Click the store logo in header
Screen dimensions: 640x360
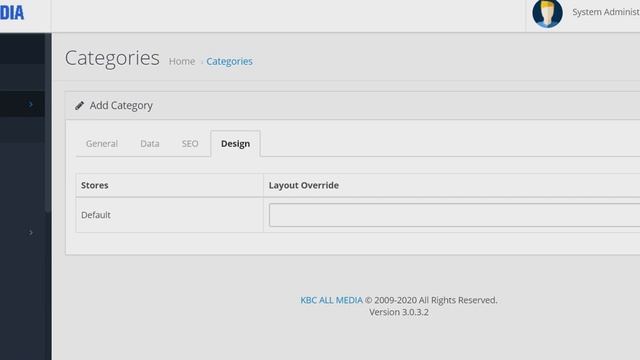(12, 13)
